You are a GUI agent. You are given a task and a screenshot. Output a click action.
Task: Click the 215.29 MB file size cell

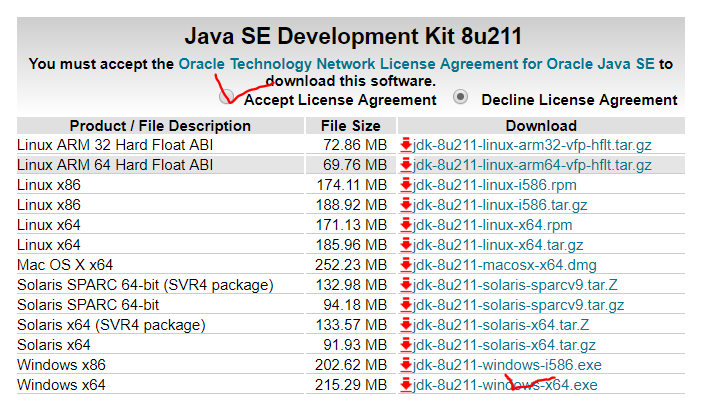click(351, 385)
